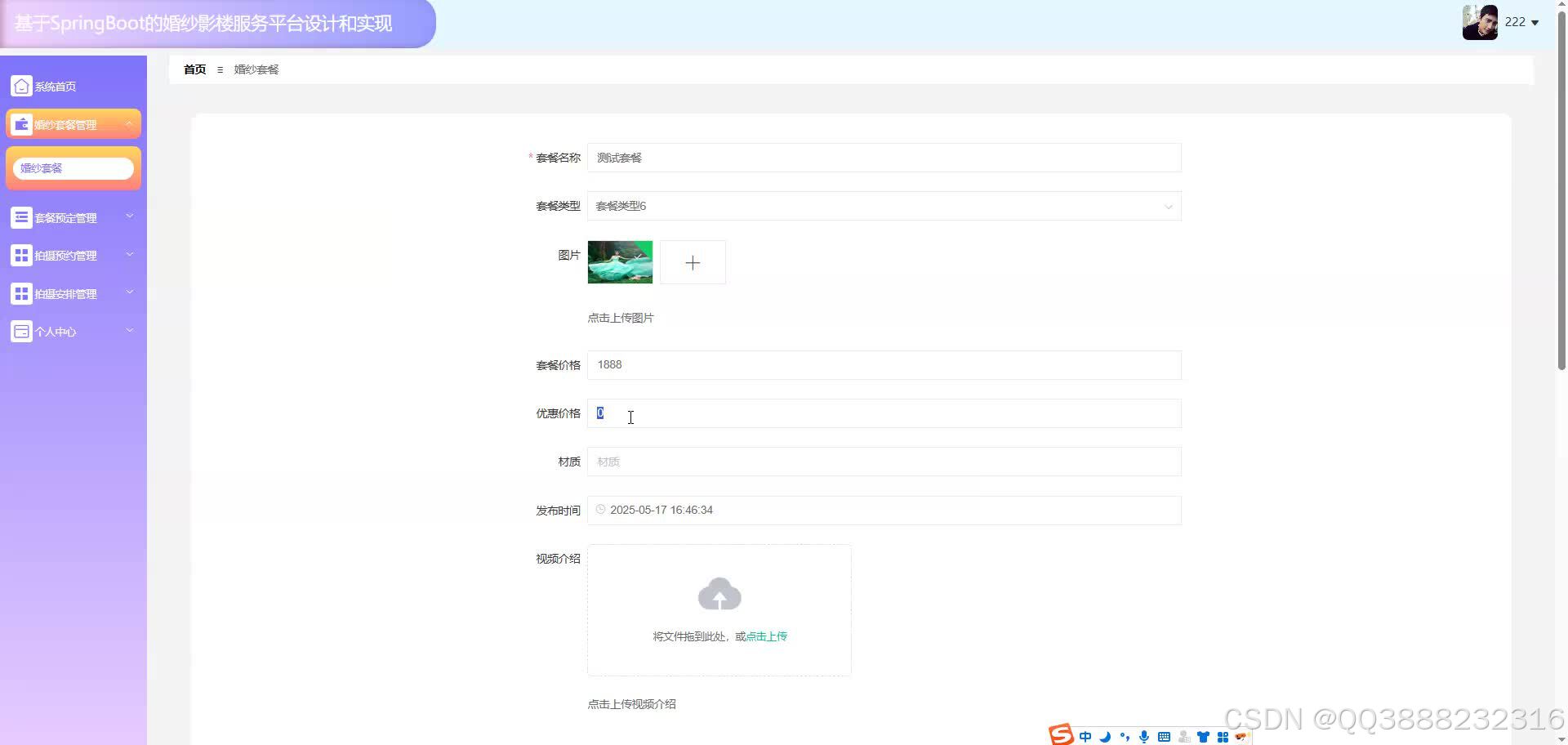Expand the 拍摄安排管理 menu
The height and width of the screenshot is (745, 1568).
tap(65, 293)
